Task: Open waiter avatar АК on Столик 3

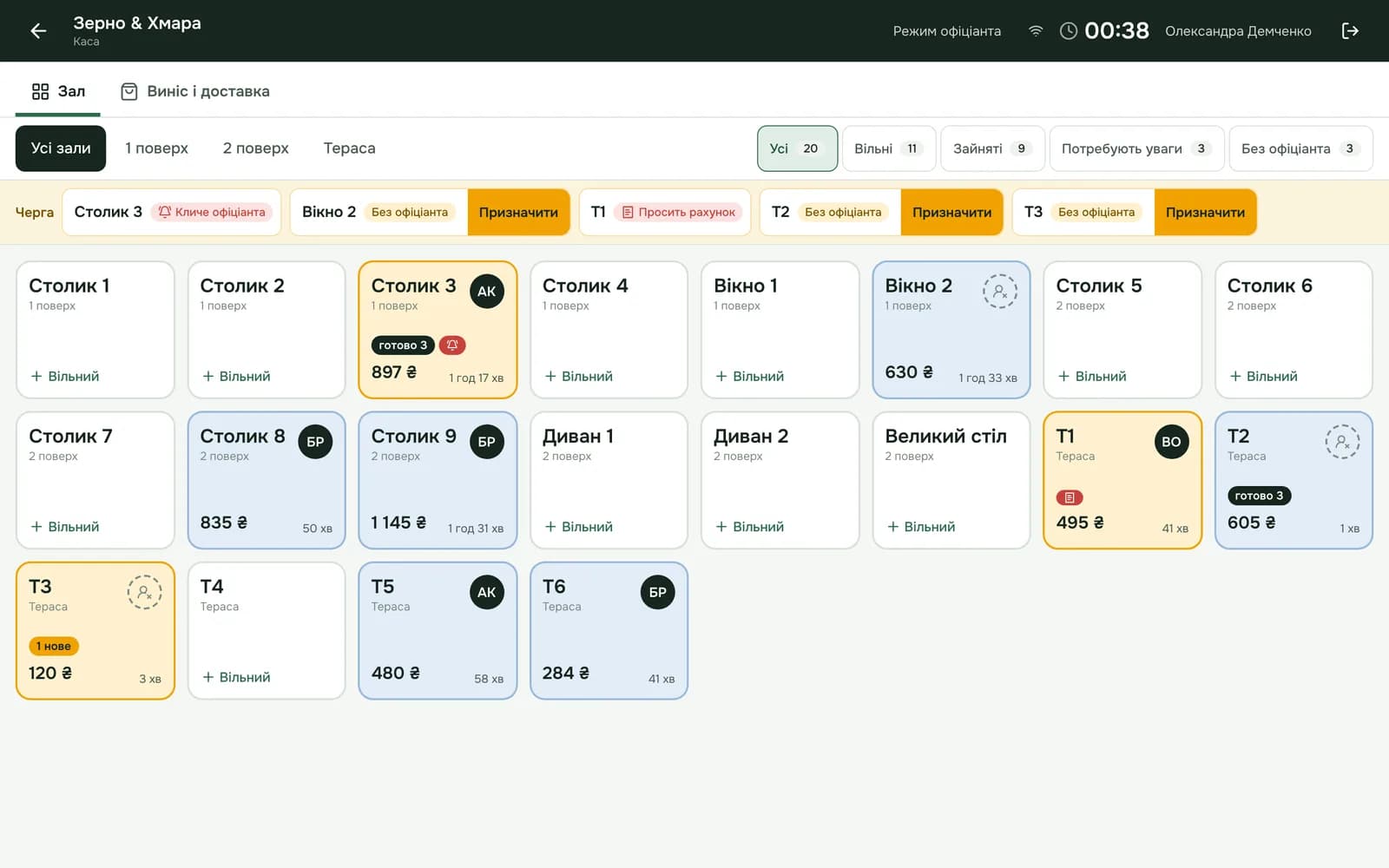Action: pos(487,292)
